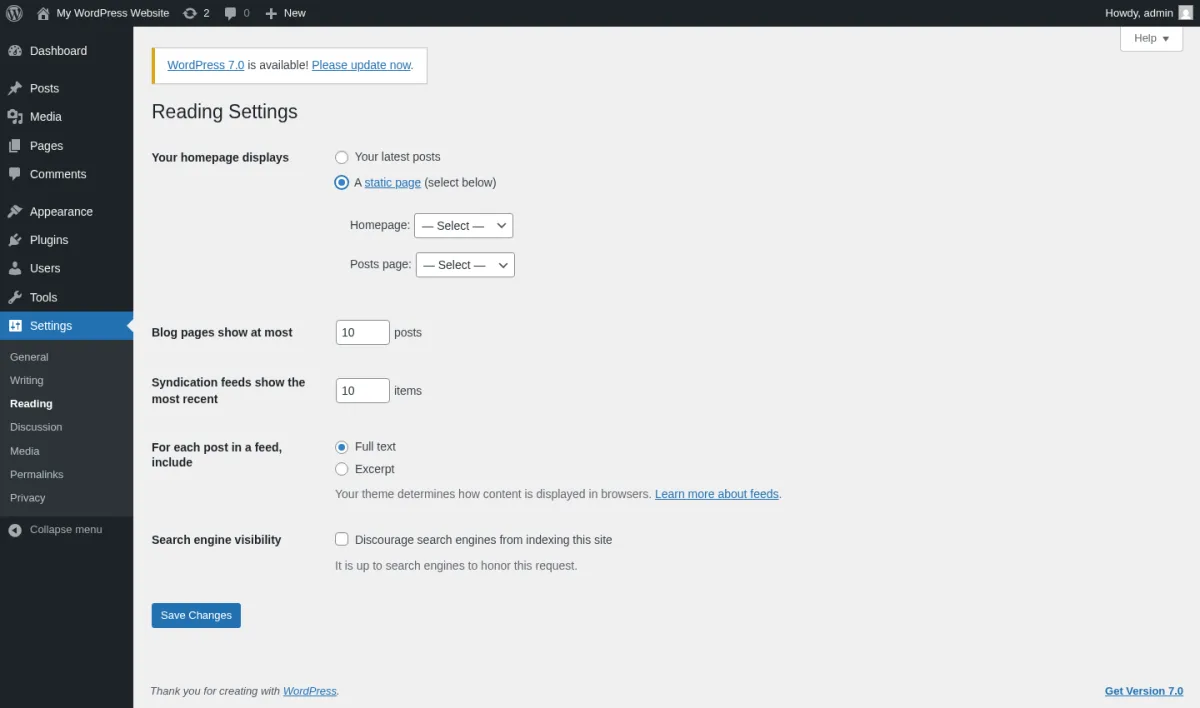Click the Pages sidebar icon
Image resolution: width=1200 pixels, height=708 pixels.
point(15,146)
